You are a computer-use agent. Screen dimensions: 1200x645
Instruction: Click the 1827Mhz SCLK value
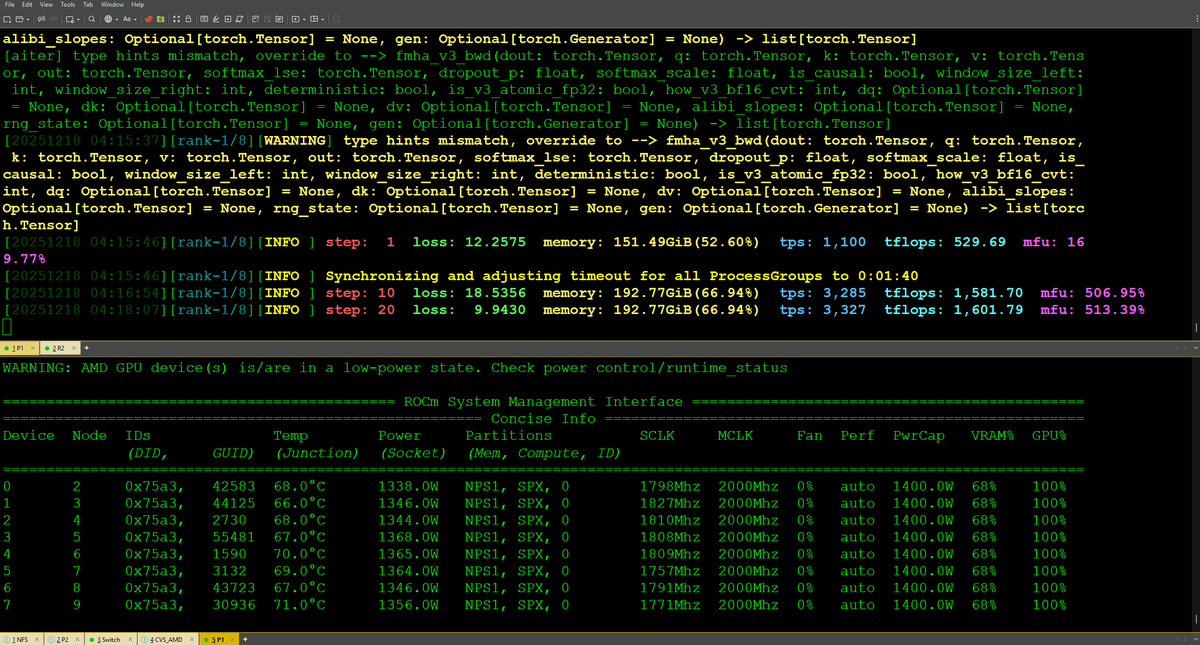[x=671, y=503]
